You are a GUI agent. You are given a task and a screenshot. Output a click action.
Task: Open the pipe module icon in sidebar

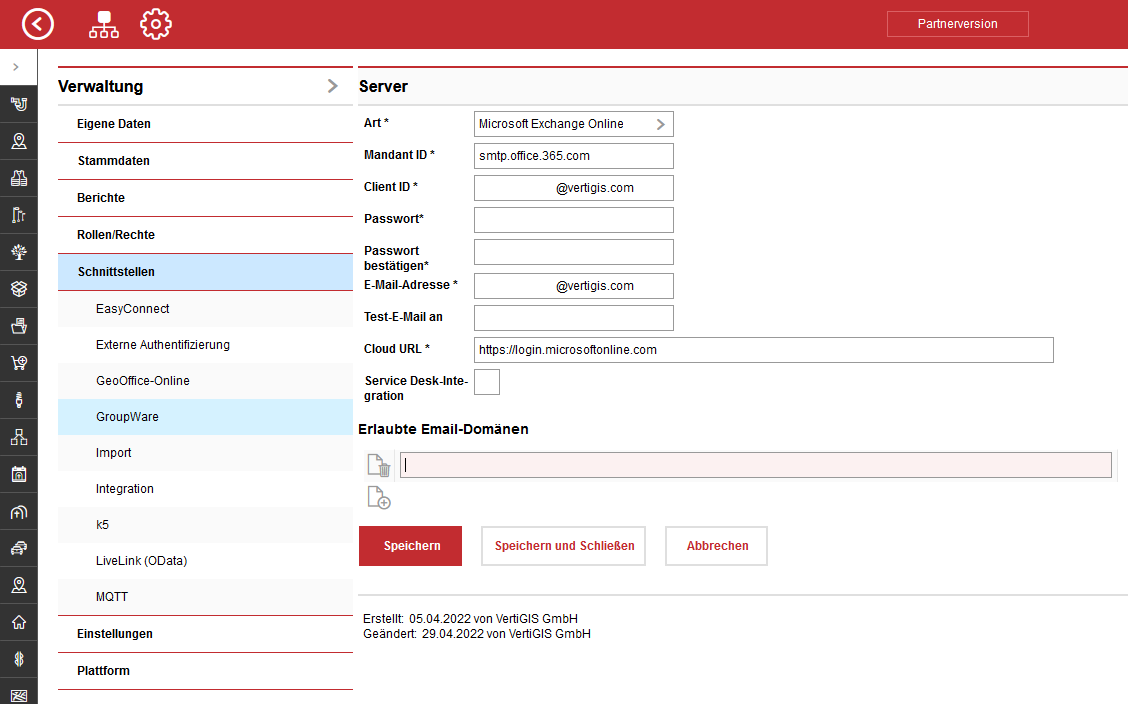[x=19, y=104]
